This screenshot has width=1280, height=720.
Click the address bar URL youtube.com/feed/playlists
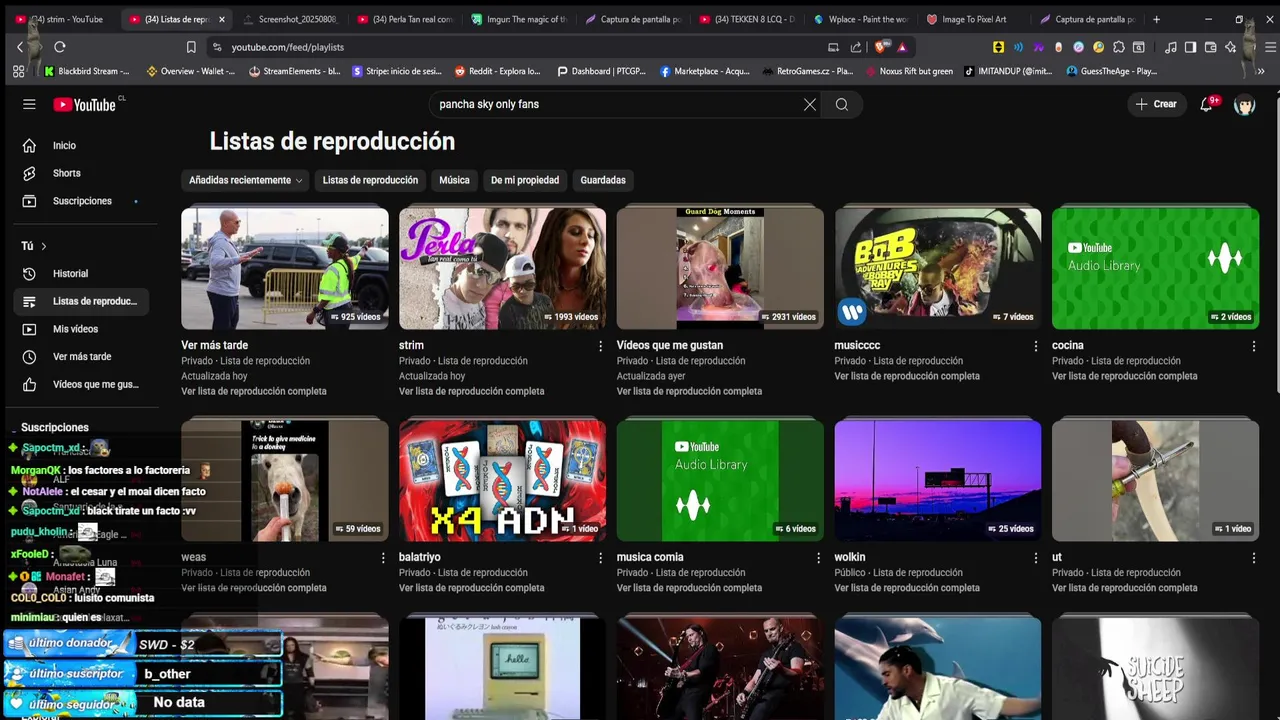pos(288,47)
